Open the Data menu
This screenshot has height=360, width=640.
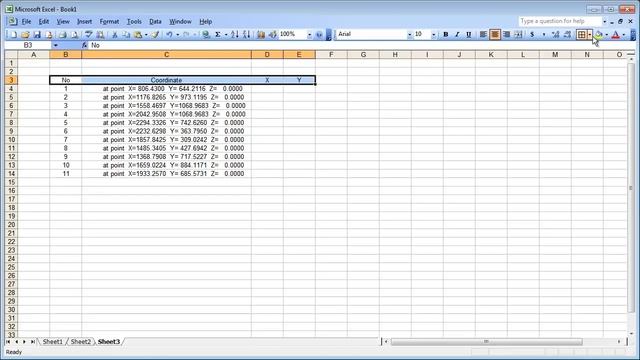tap(155, 22)
